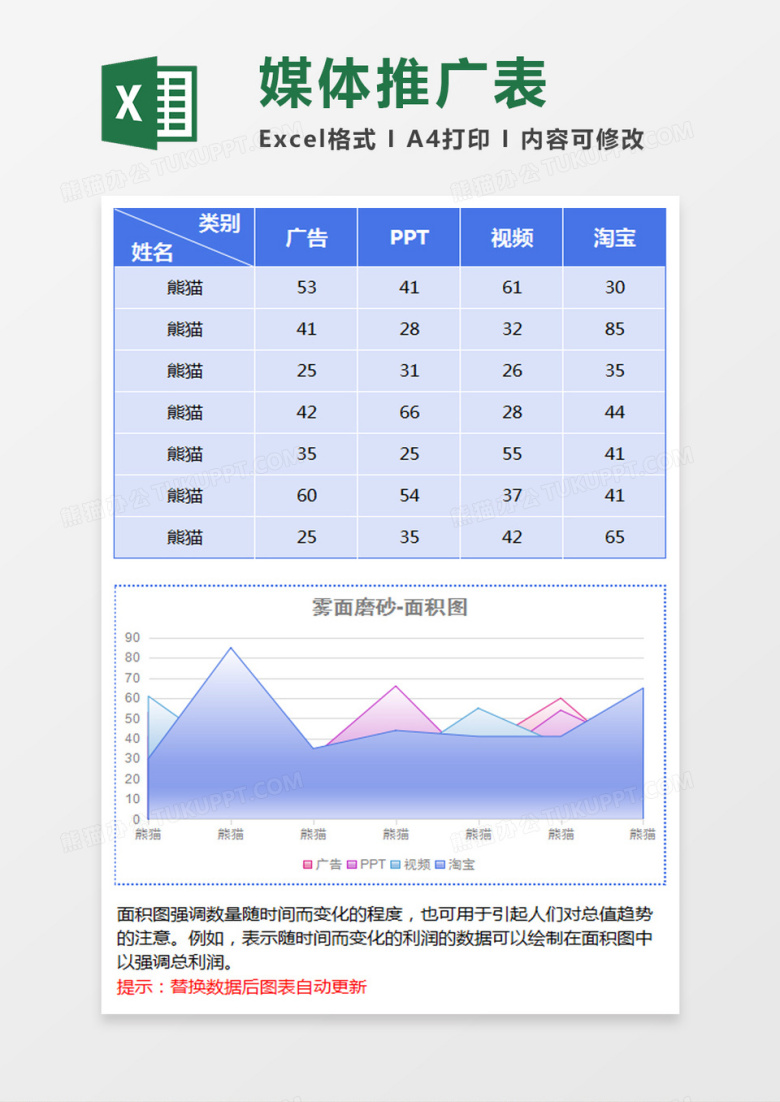Select the 广告 column header
The height and width of the screenshot is (1102, 780).
pyautogui.click(x=306, y=238)
